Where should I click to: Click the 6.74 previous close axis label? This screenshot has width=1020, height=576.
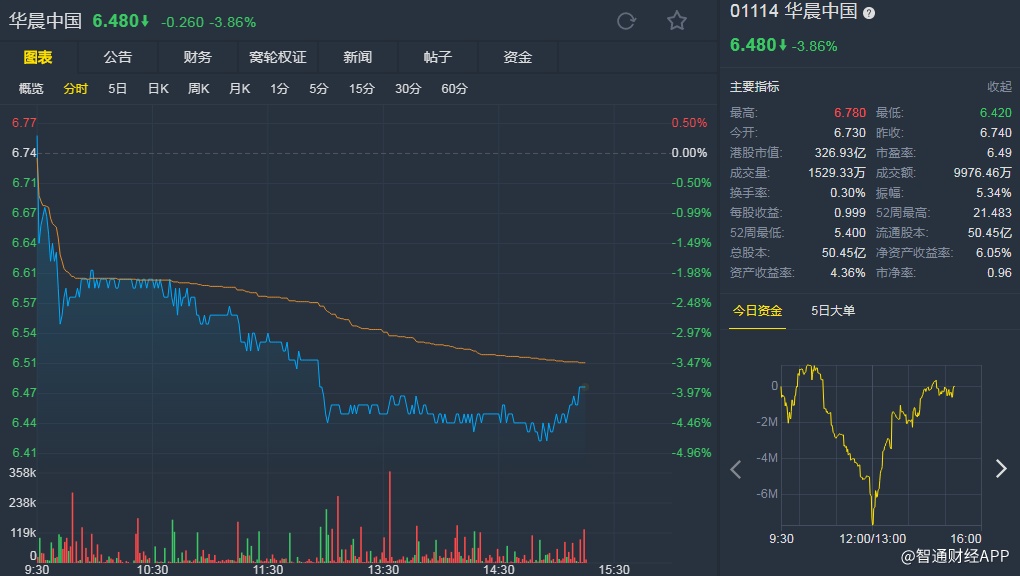point(24,153)
